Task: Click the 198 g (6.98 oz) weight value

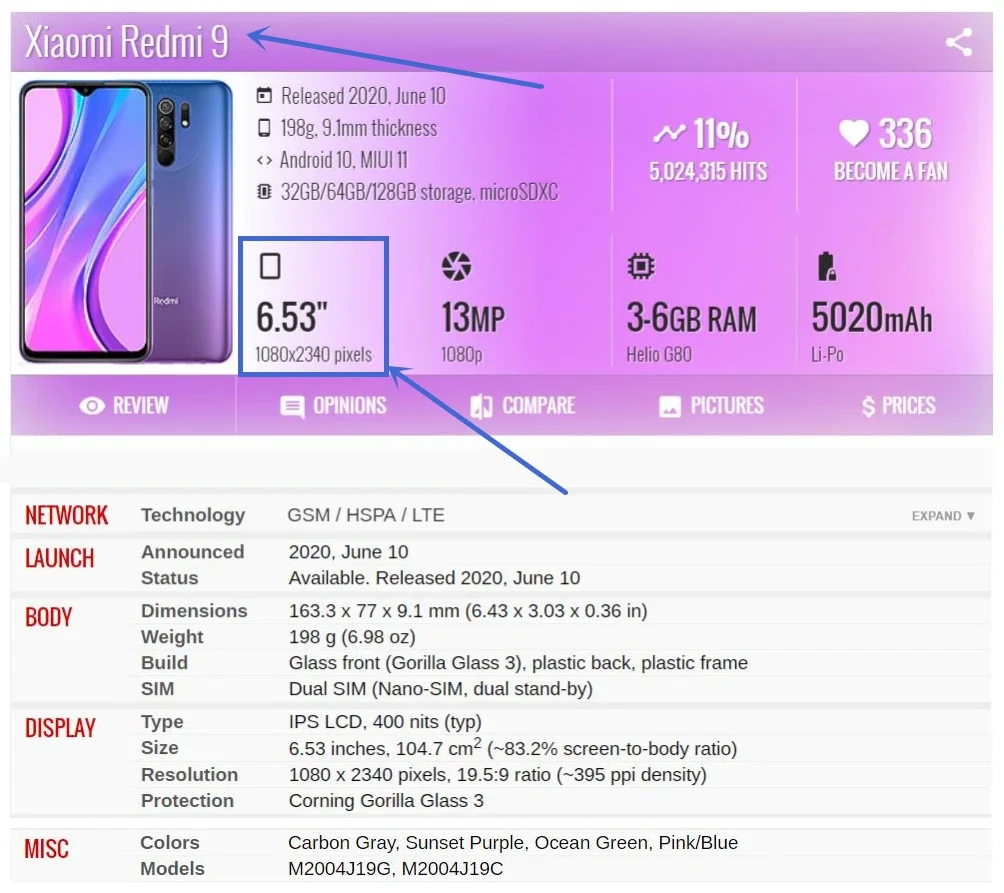Action: tap(352, 637)
